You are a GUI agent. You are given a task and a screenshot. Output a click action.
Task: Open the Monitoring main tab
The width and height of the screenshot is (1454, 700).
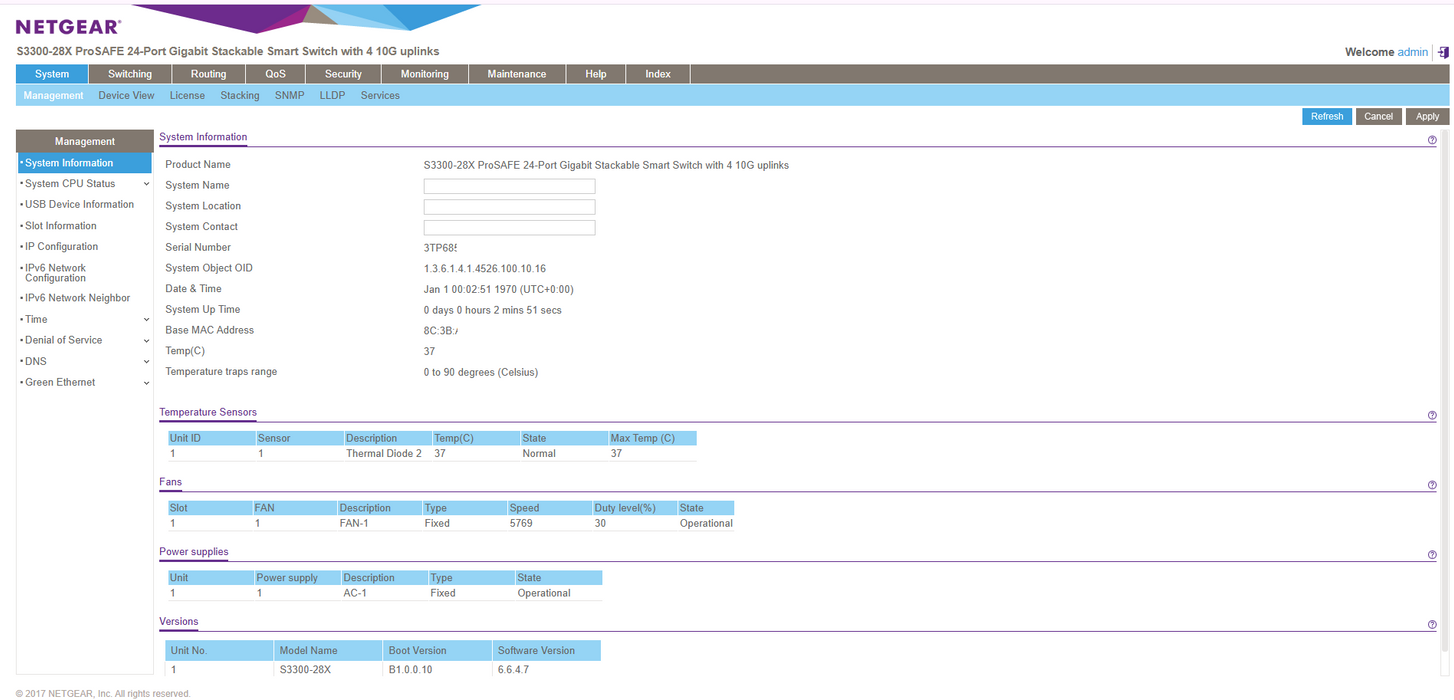(x=425, y=74)
